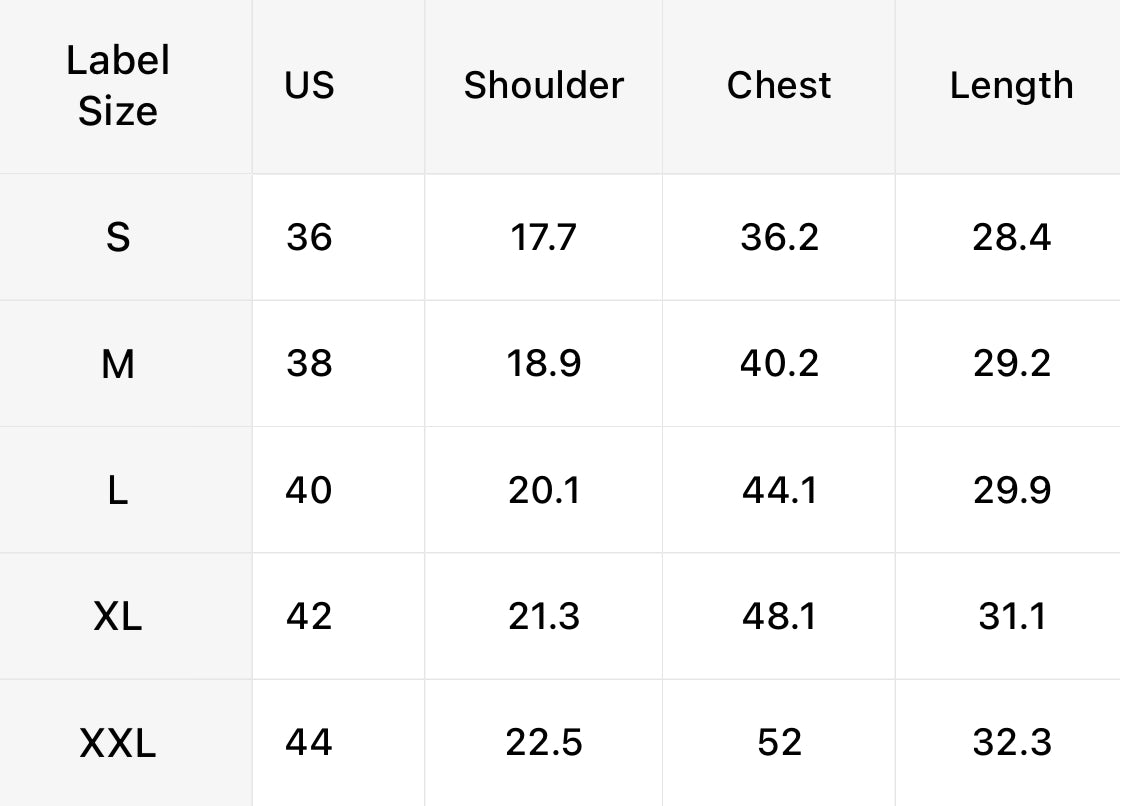Click US size 36 cell

coord(309,237)
